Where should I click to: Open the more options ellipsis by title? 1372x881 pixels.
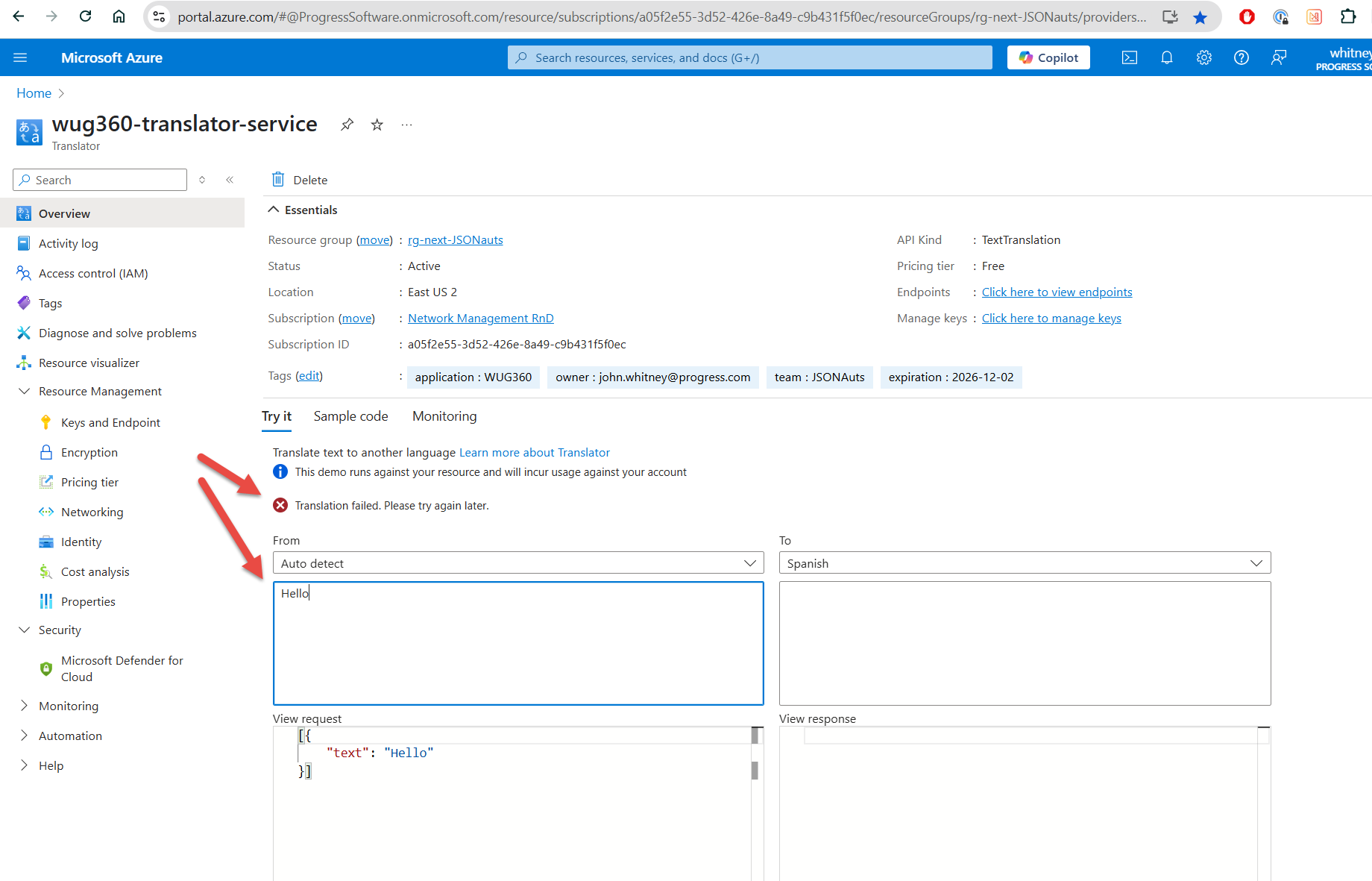point(406,125)
